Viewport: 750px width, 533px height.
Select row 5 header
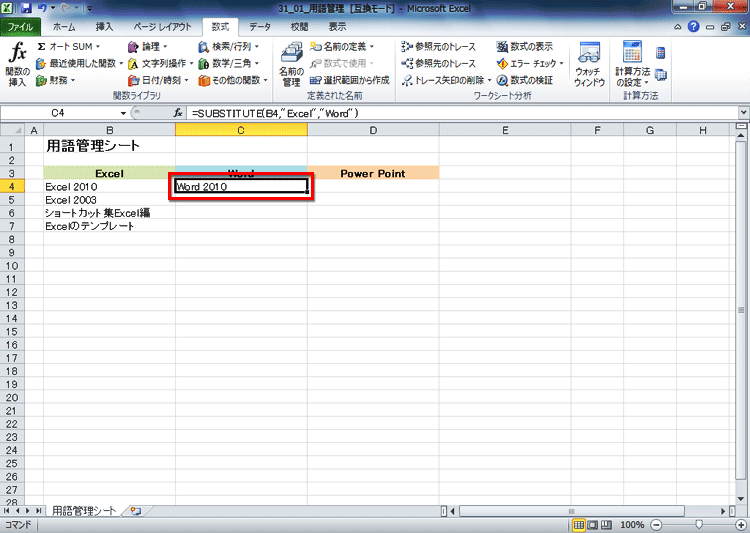tap(12, 200)
